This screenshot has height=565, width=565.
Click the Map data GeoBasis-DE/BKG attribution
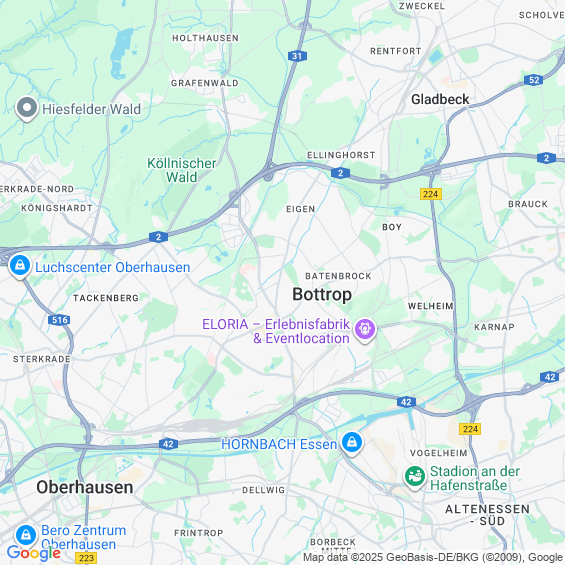pyautogui.click(x=434, y=557)
